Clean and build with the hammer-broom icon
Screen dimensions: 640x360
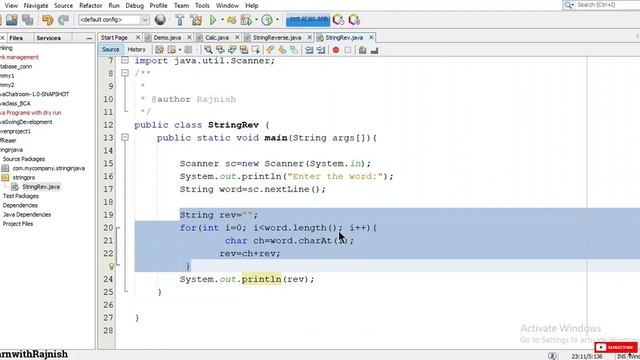[x=196, y=20]
